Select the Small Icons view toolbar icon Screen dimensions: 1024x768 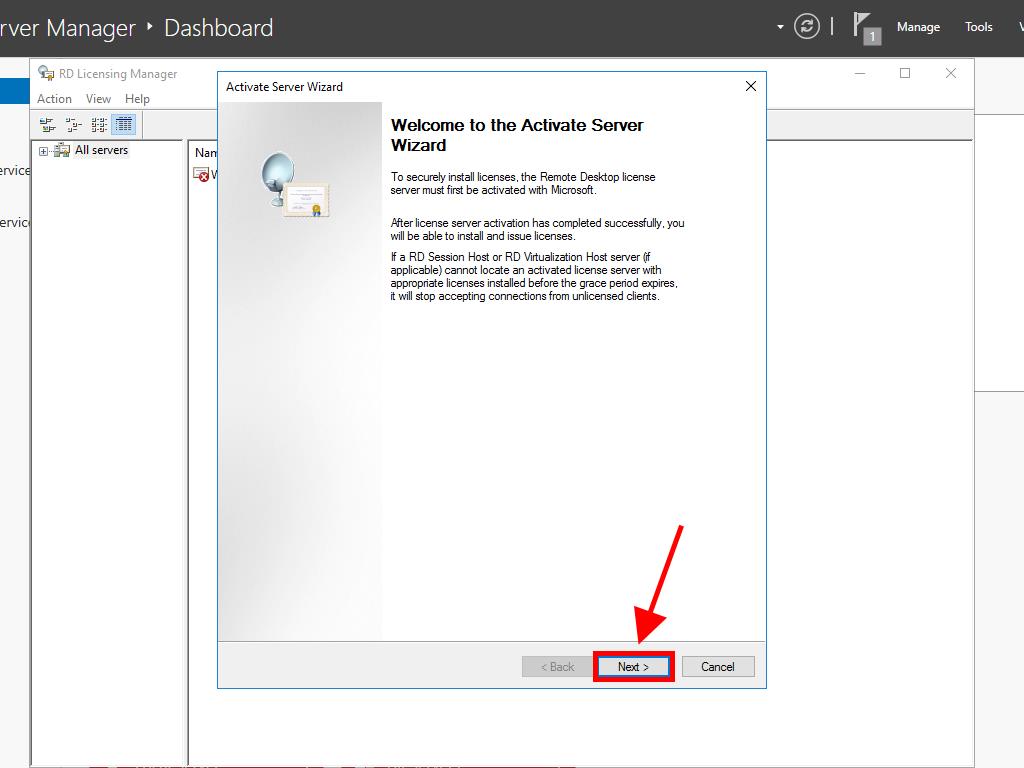(x=73, y=125)
